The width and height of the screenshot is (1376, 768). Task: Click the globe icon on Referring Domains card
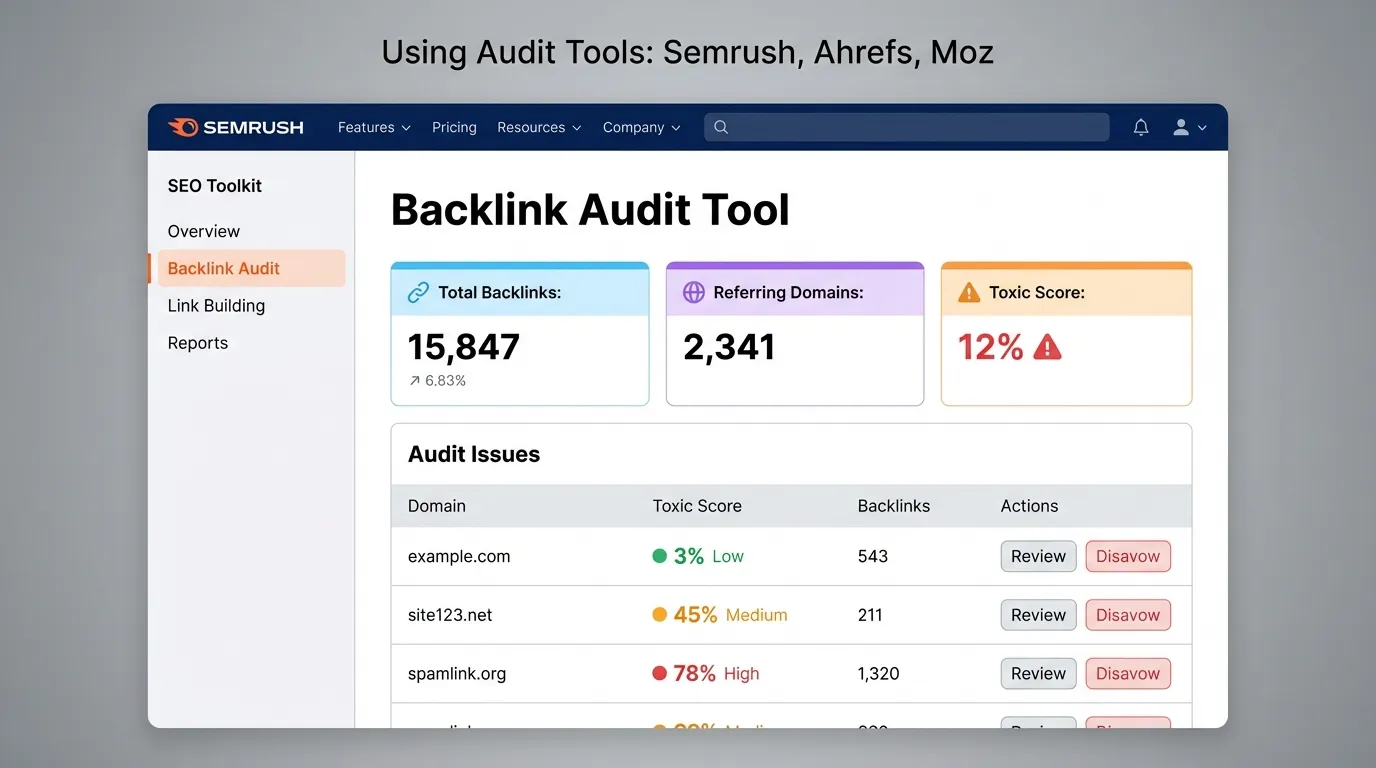(x=693, y=292)
